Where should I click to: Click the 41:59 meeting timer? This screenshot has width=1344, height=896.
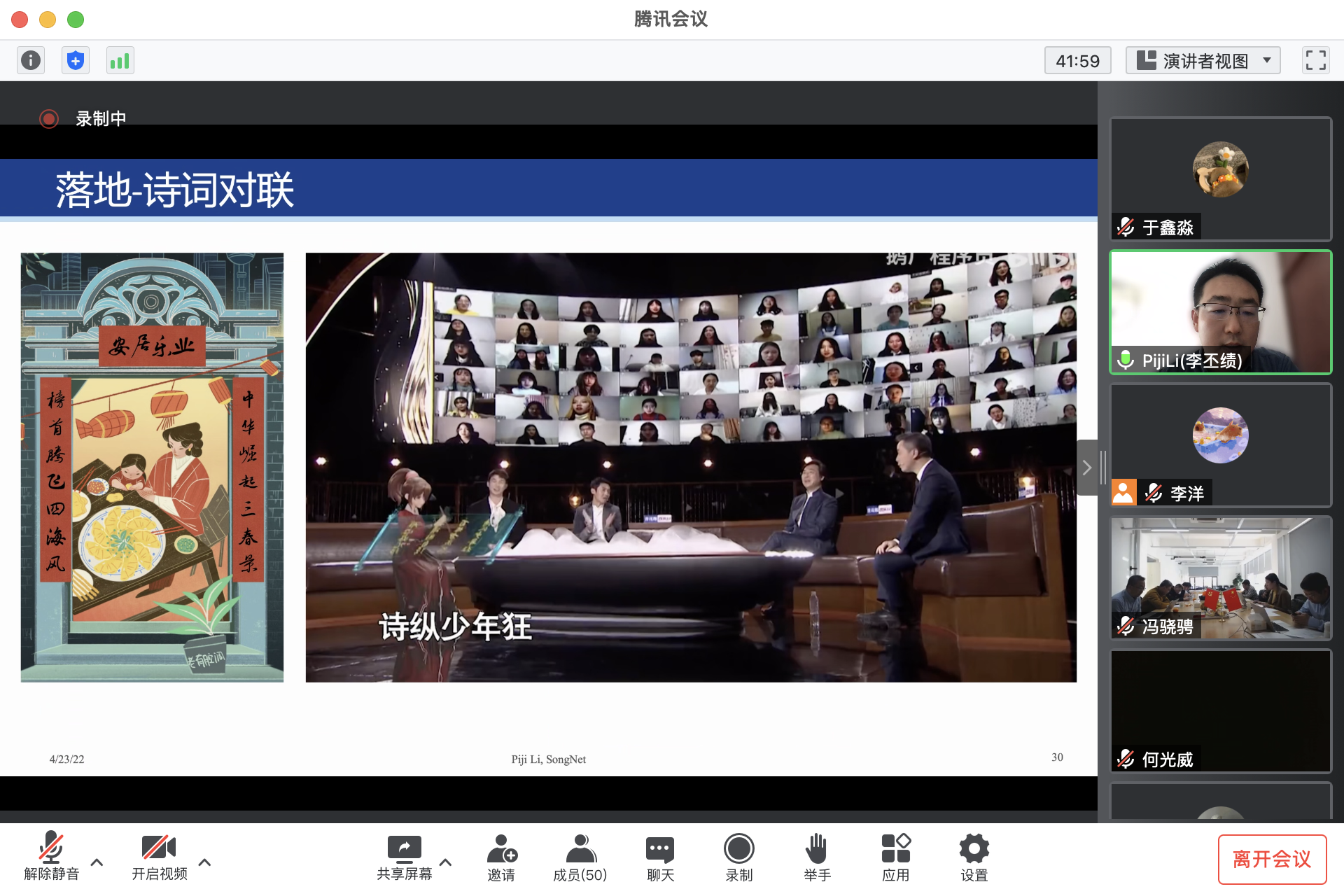1077,61
